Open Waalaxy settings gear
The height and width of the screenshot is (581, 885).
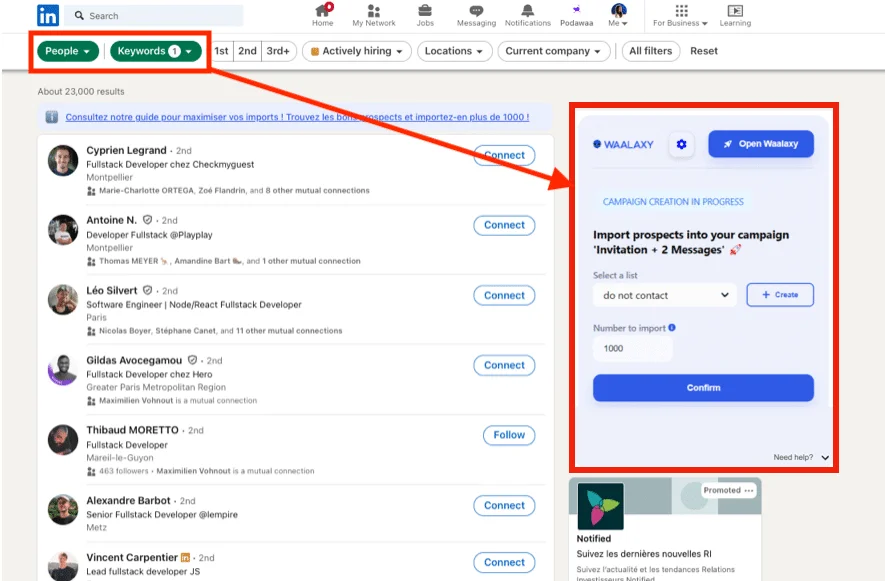[x=681, y=145]
